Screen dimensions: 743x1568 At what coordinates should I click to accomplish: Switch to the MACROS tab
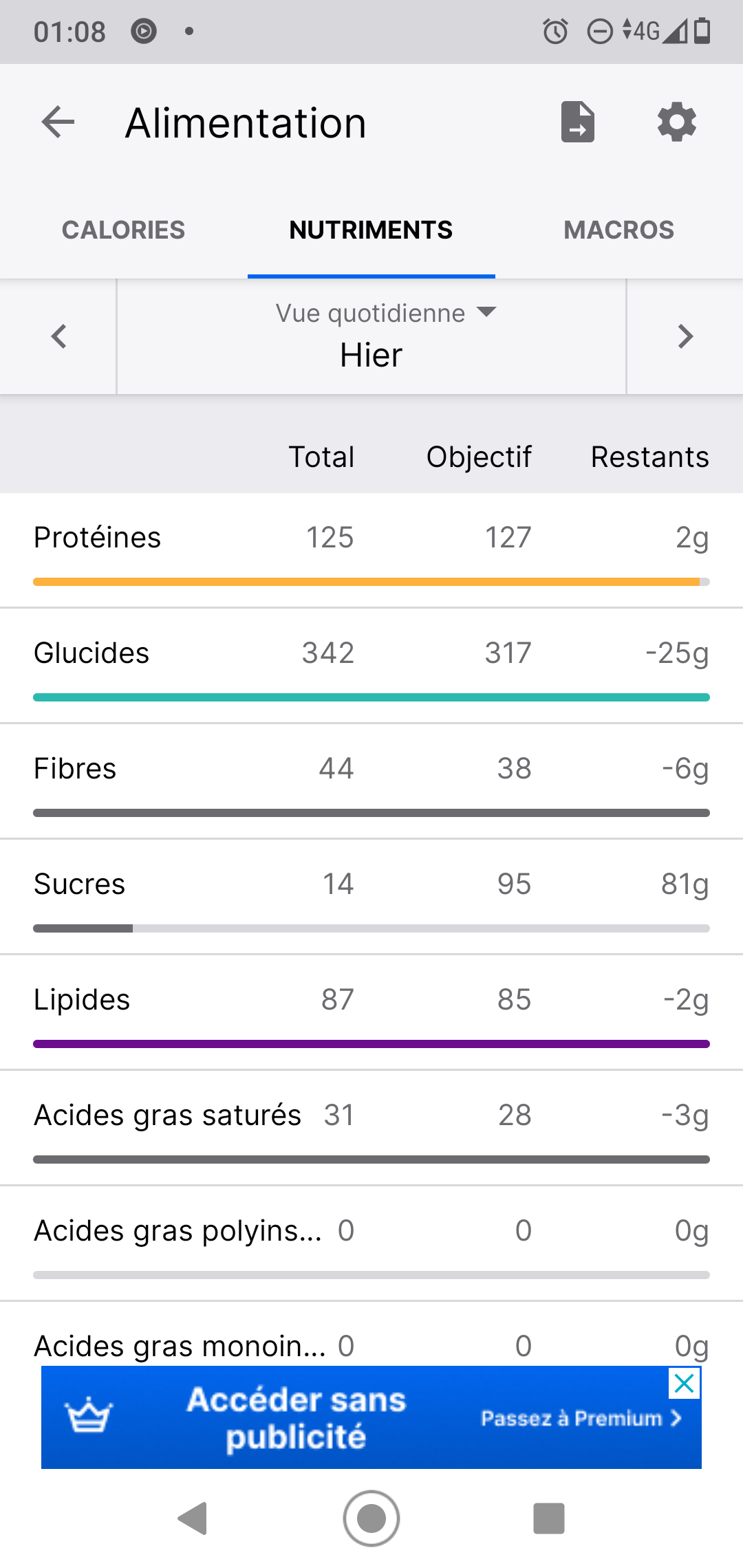point(618,230)
